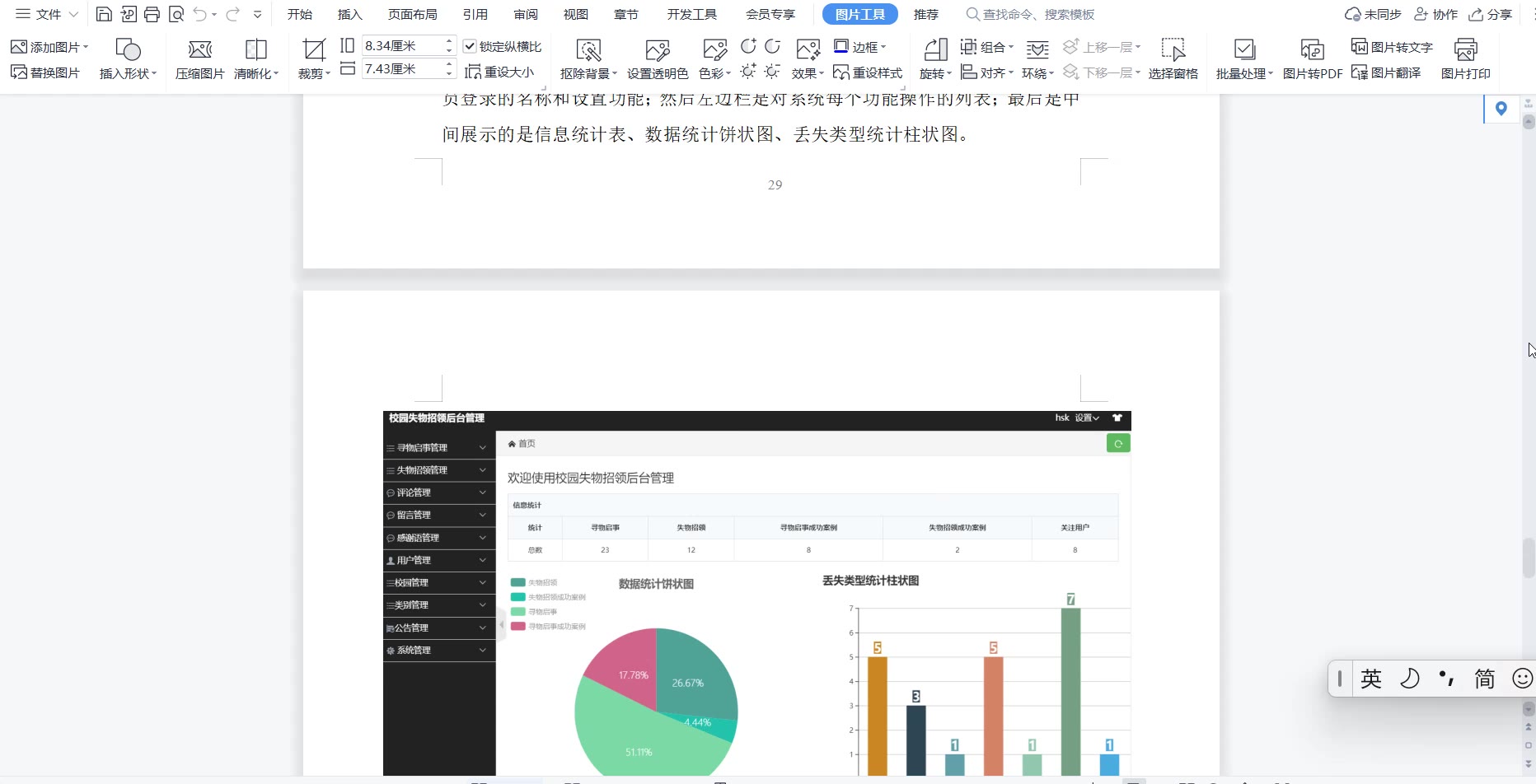The height and width of the screenshot is (784, 1536).
Task: Open the 选择窗格 selection pane
Action: tap(1173, 58)
